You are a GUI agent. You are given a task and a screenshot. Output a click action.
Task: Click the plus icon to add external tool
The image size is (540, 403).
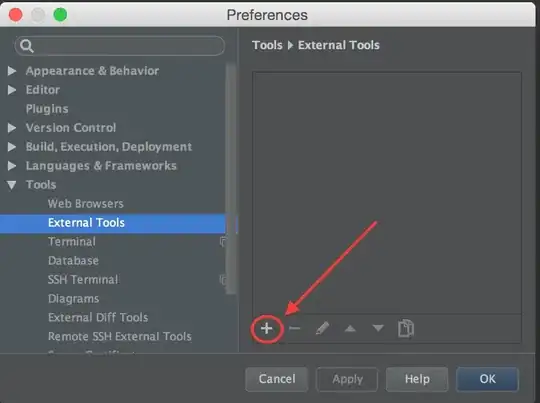(267, 328)
